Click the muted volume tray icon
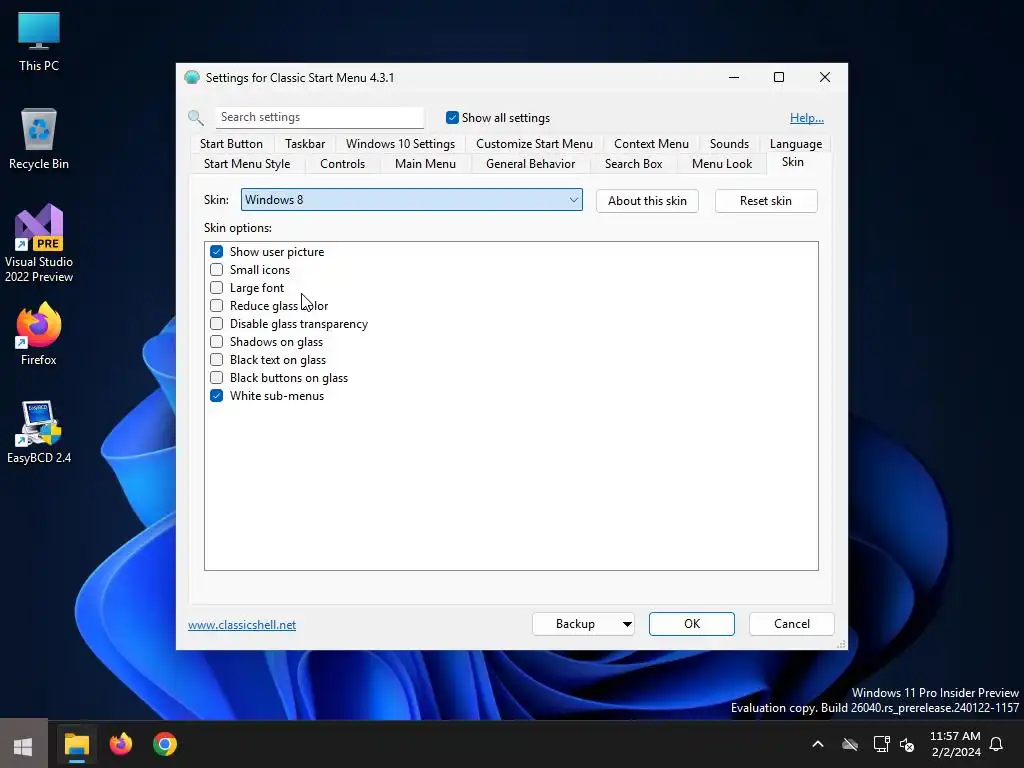 (x=908, y=744)
